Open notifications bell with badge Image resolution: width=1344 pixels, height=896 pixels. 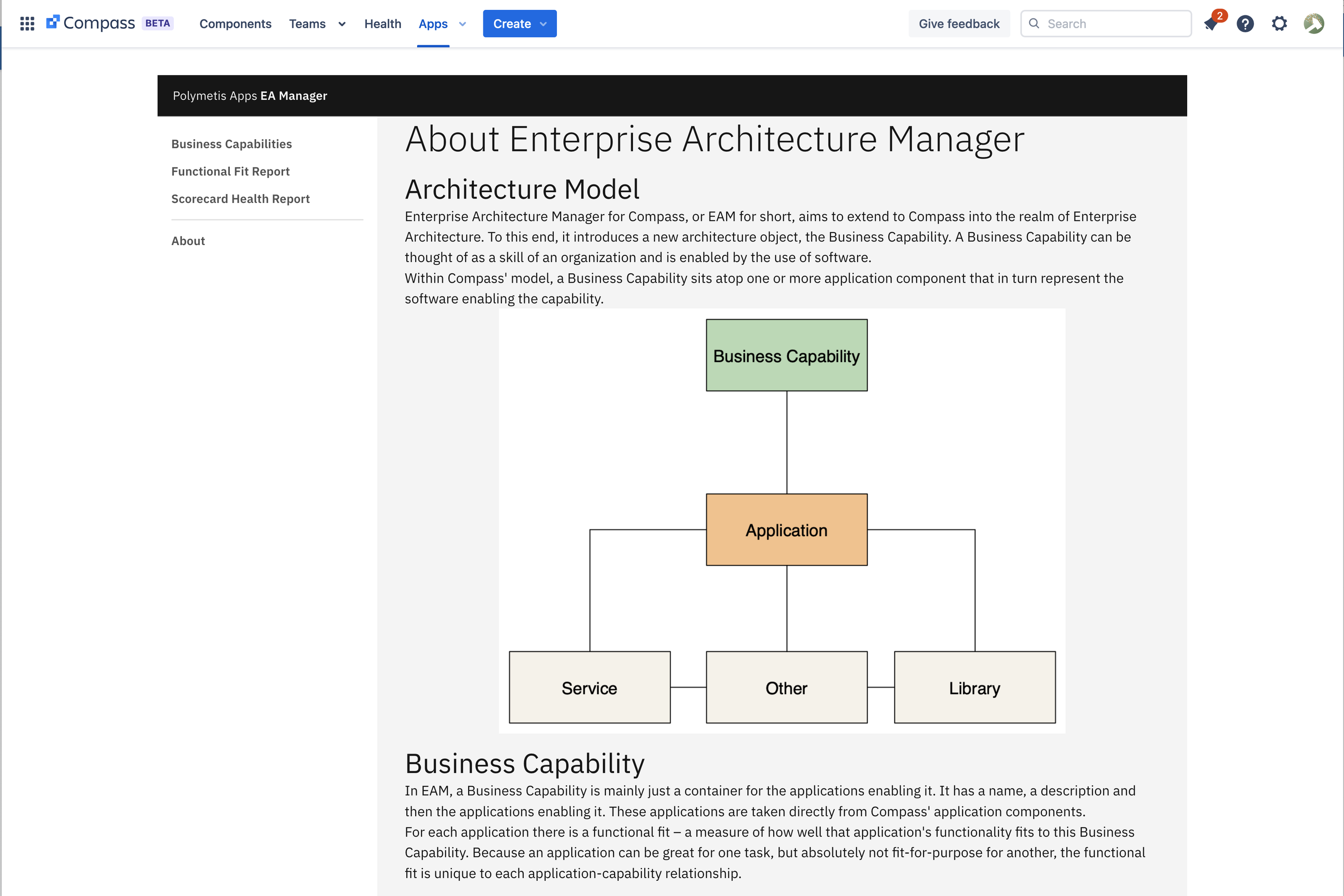click(x=1211, y=23)
